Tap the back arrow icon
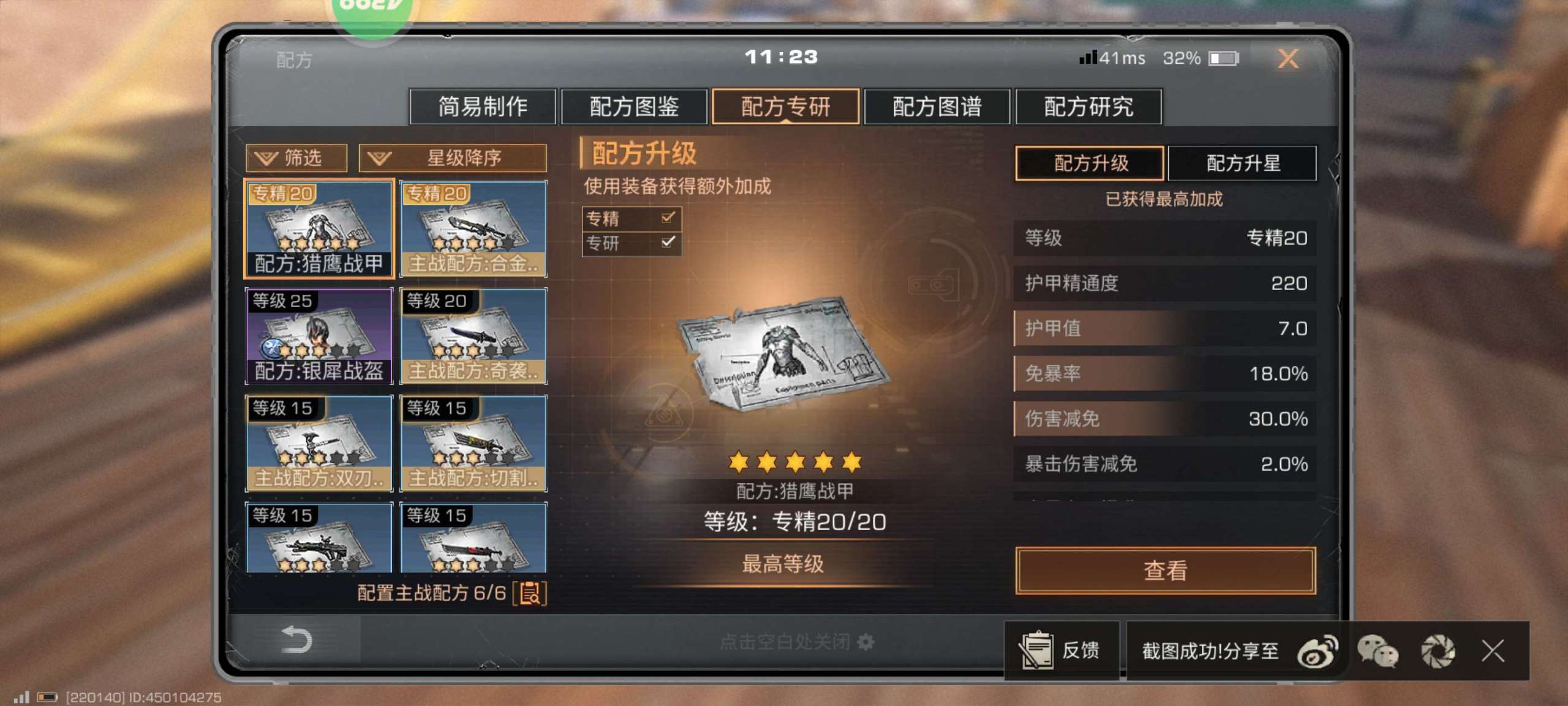Screen dimensions: 1568x706 pos(296,640)
